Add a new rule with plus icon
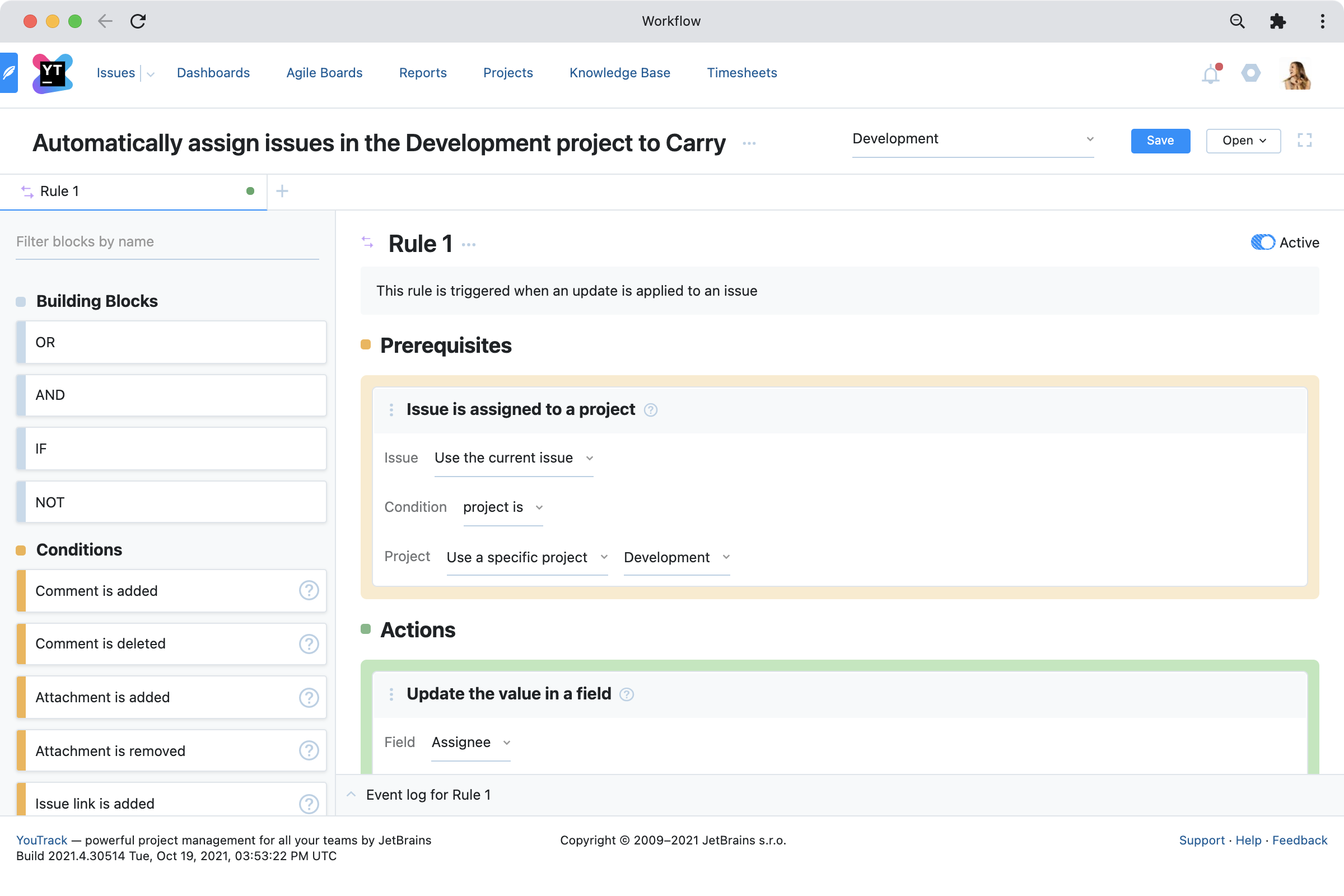This screenshot has height=896, width=1344. pyautogui.click(x=282, y=191)
